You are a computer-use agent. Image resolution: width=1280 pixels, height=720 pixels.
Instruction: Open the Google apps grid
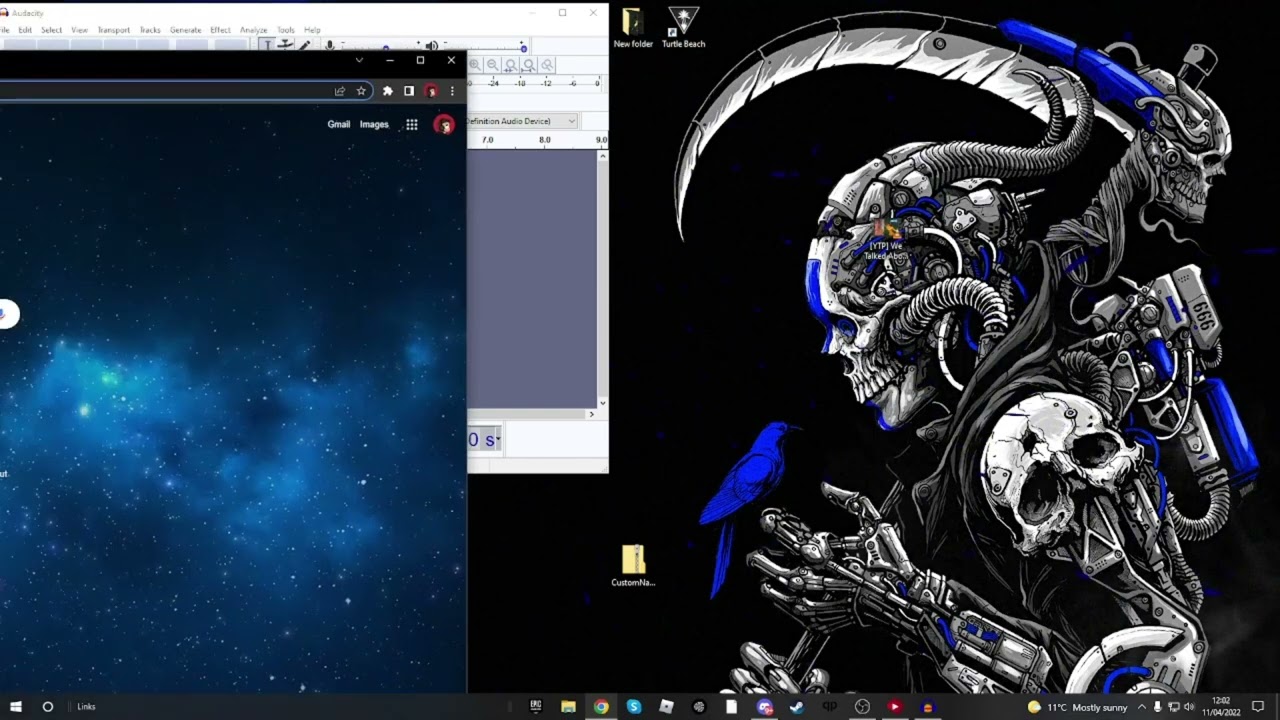point(412,125)
